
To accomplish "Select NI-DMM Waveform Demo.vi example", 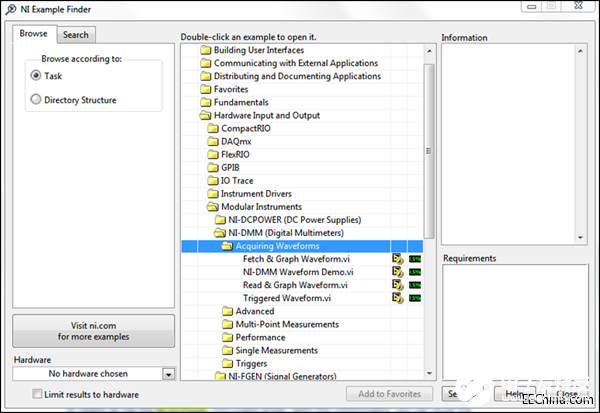I will (298, 272).
